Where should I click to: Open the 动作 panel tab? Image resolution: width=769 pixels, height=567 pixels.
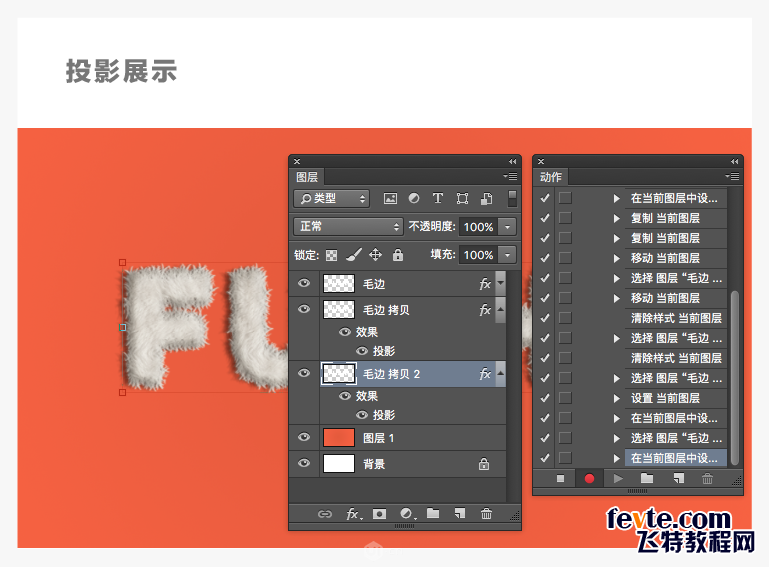(x=551, y=177)
